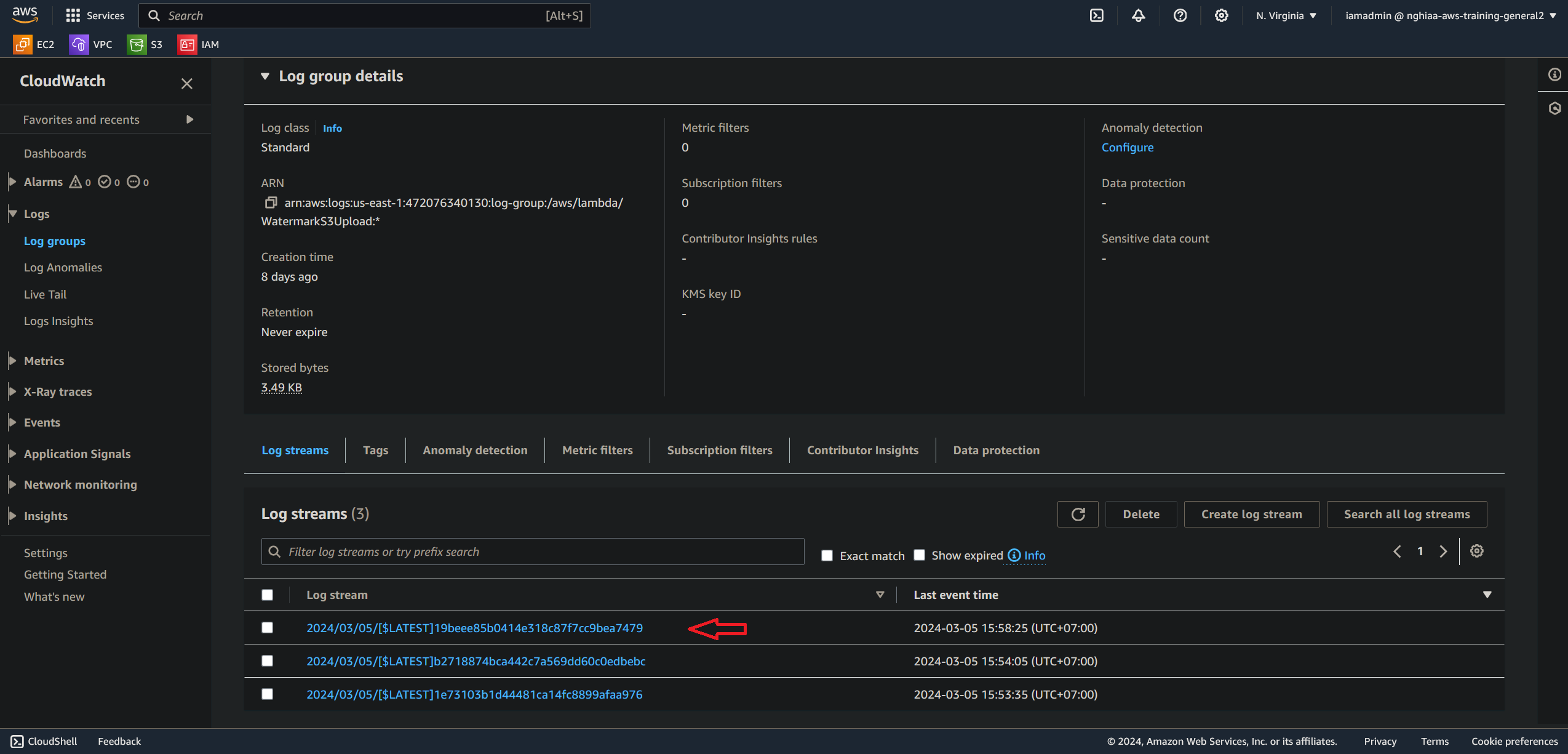
Task: Switch to the Tags tab
Action: 375,450
